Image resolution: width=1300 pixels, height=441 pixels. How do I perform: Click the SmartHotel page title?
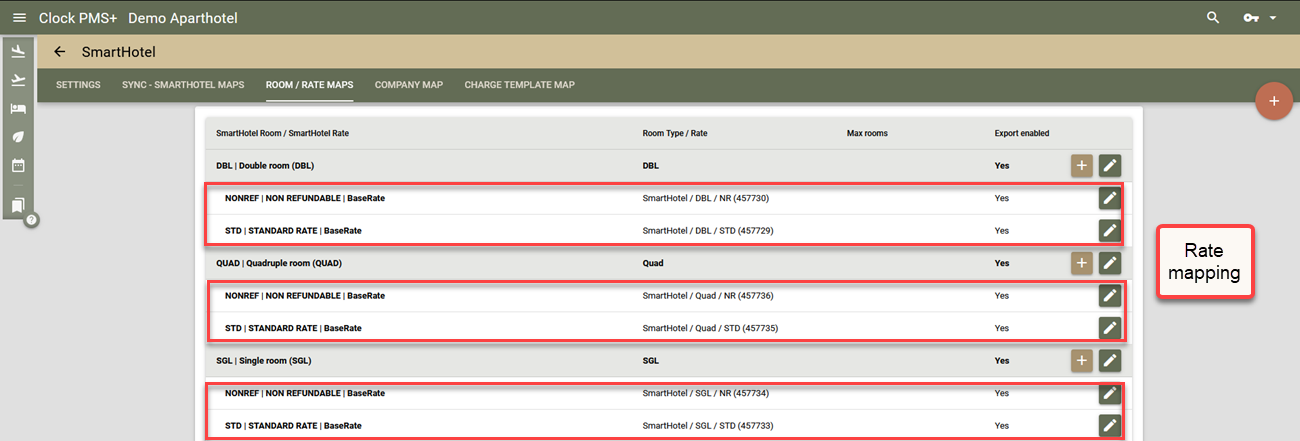(x=119, y=52)
